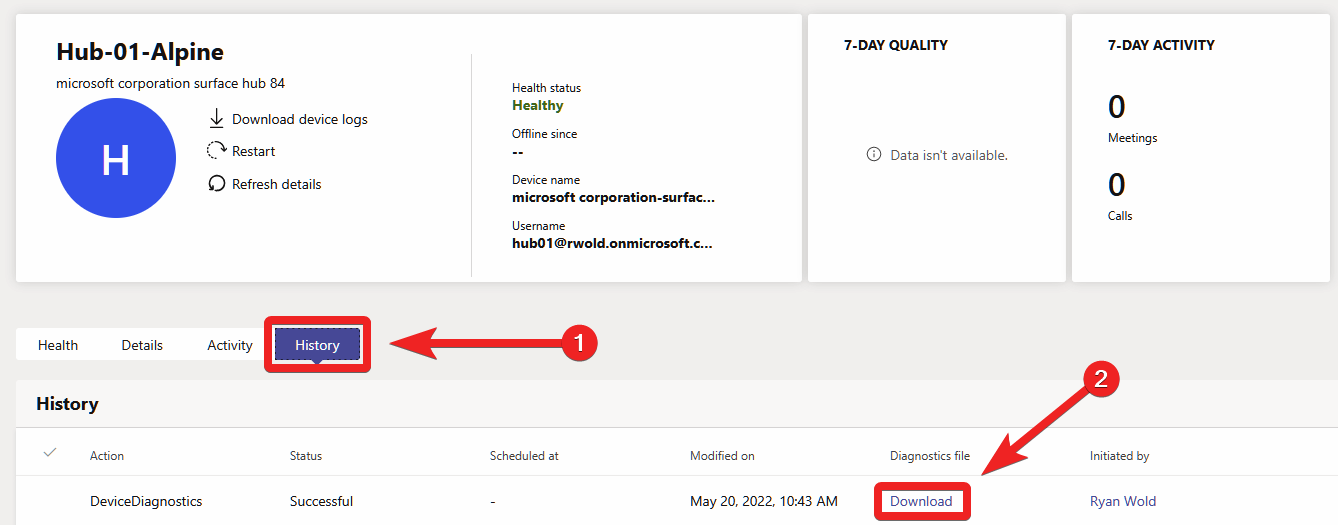Open the Activity tab

230,345
